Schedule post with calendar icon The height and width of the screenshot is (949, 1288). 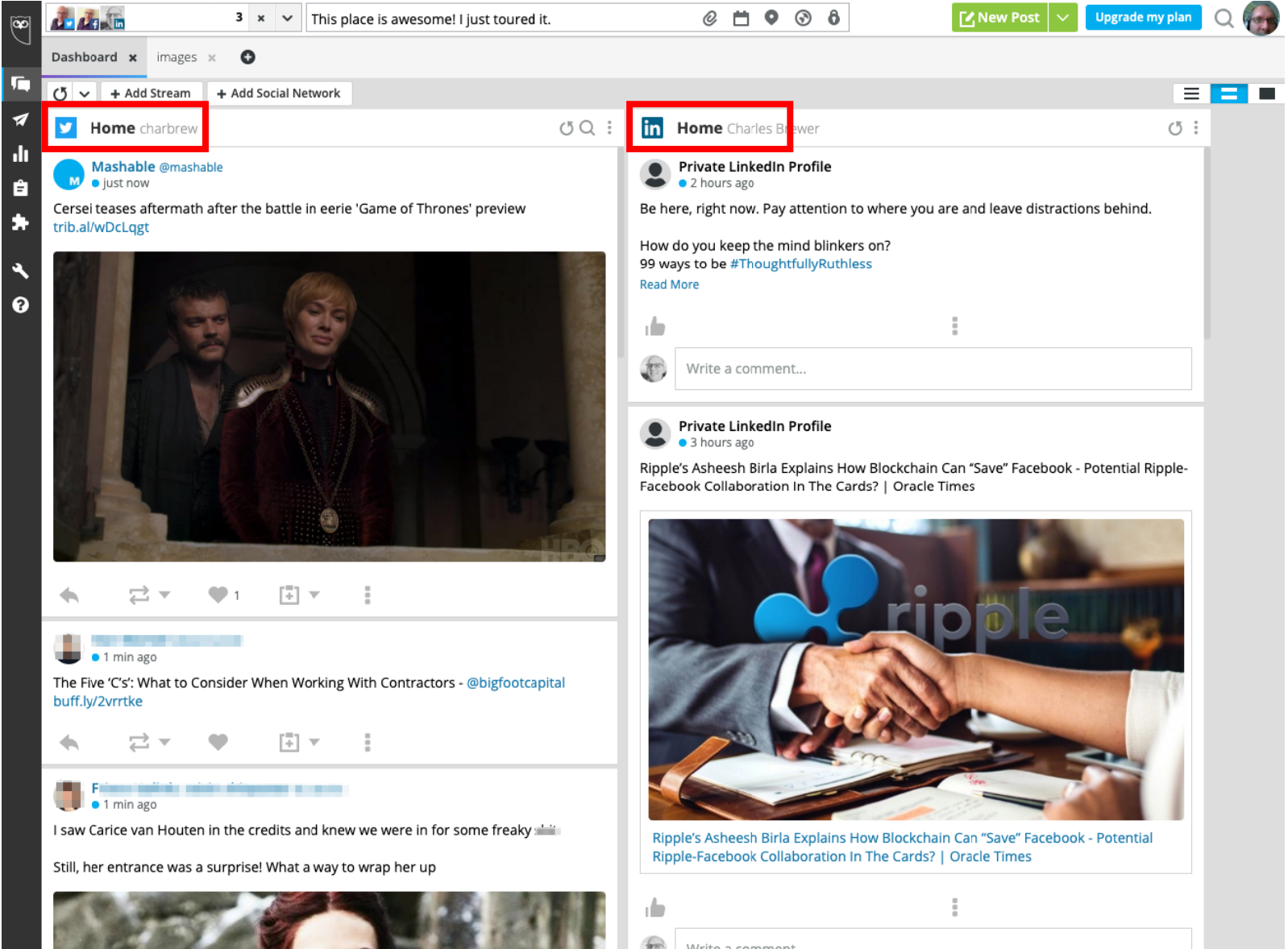click(741, 18)
